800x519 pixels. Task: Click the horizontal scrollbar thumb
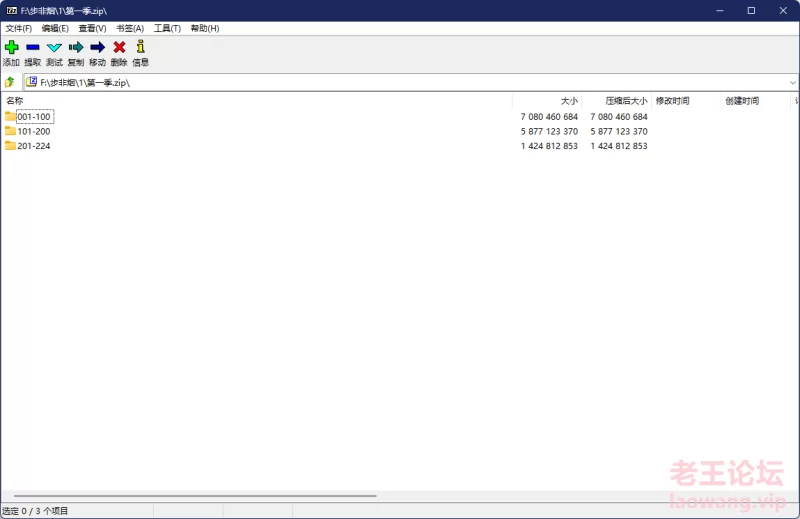coord(195,496)
